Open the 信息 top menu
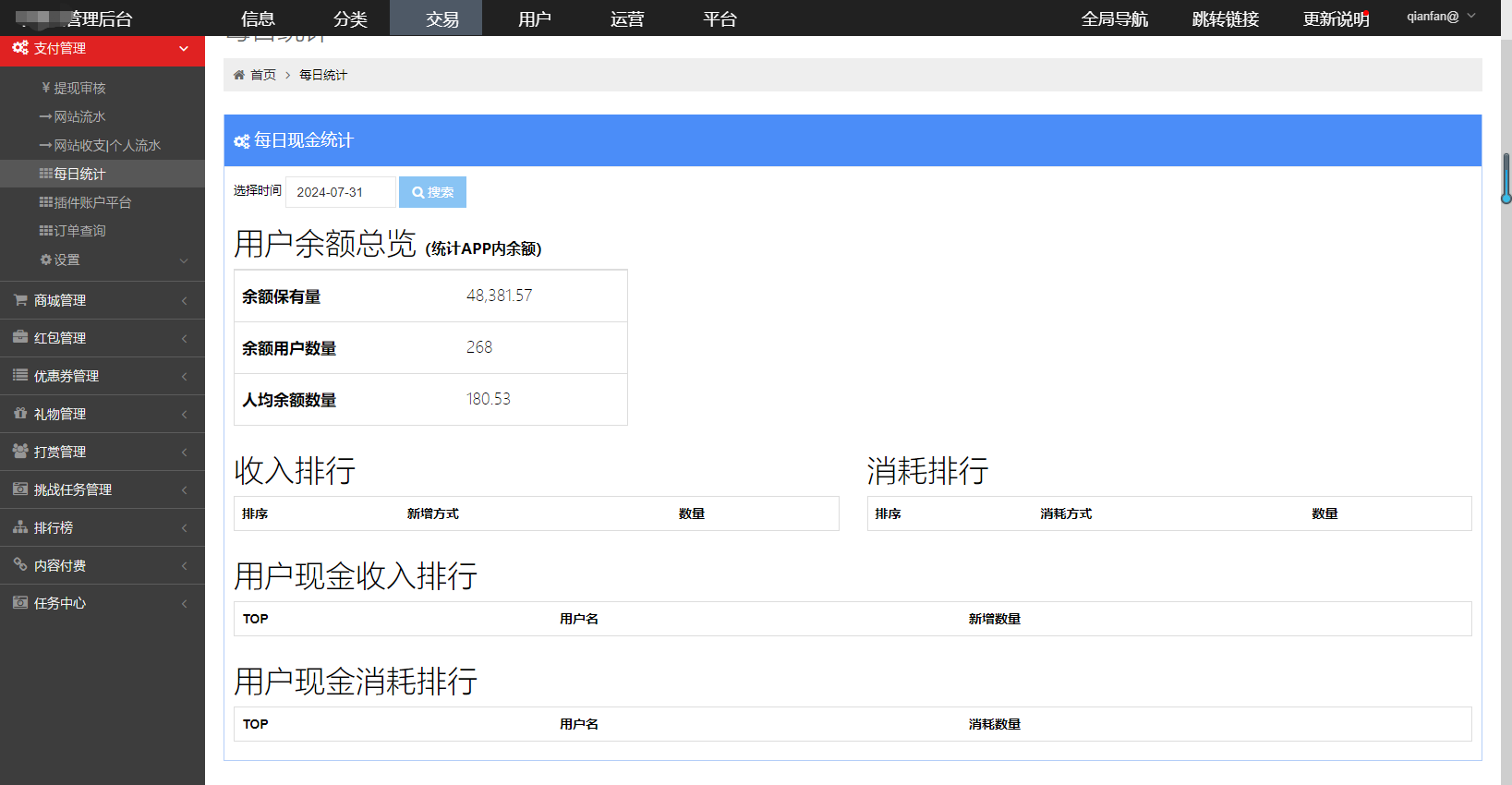 258,18
